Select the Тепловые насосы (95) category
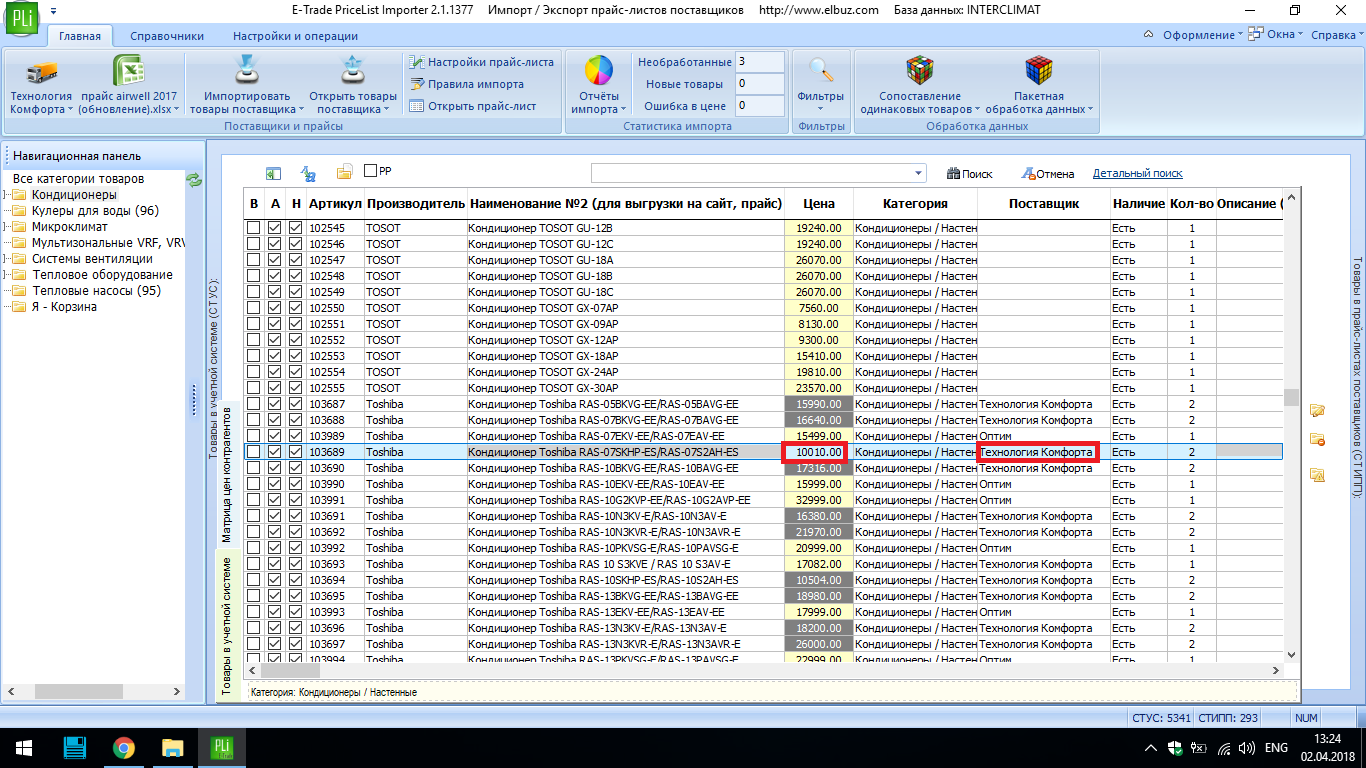Screen dimensions: 1366x768 click(x=96, y=291)
